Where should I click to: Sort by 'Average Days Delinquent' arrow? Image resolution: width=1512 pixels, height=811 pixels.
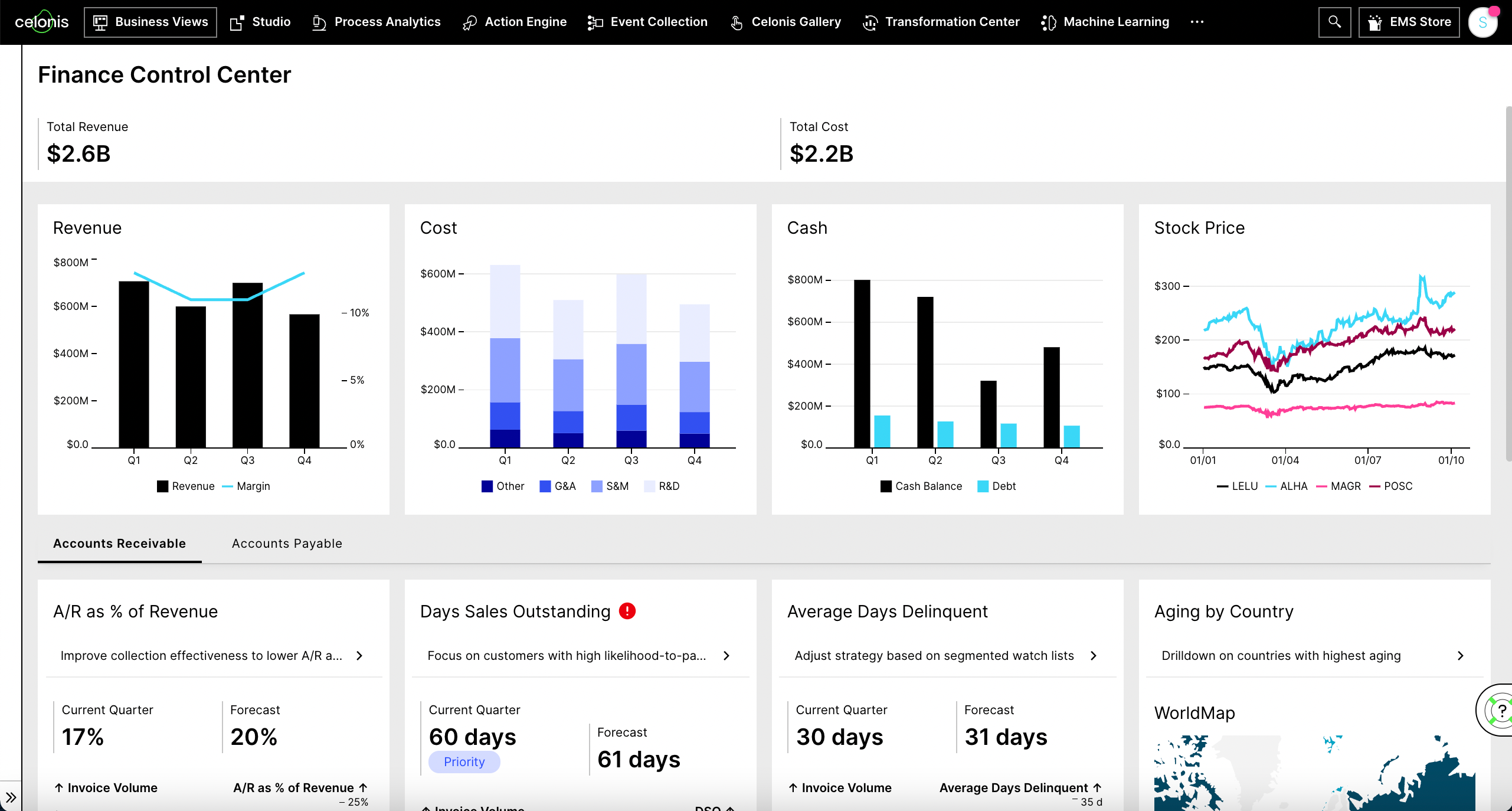[x=1098, y=788]
